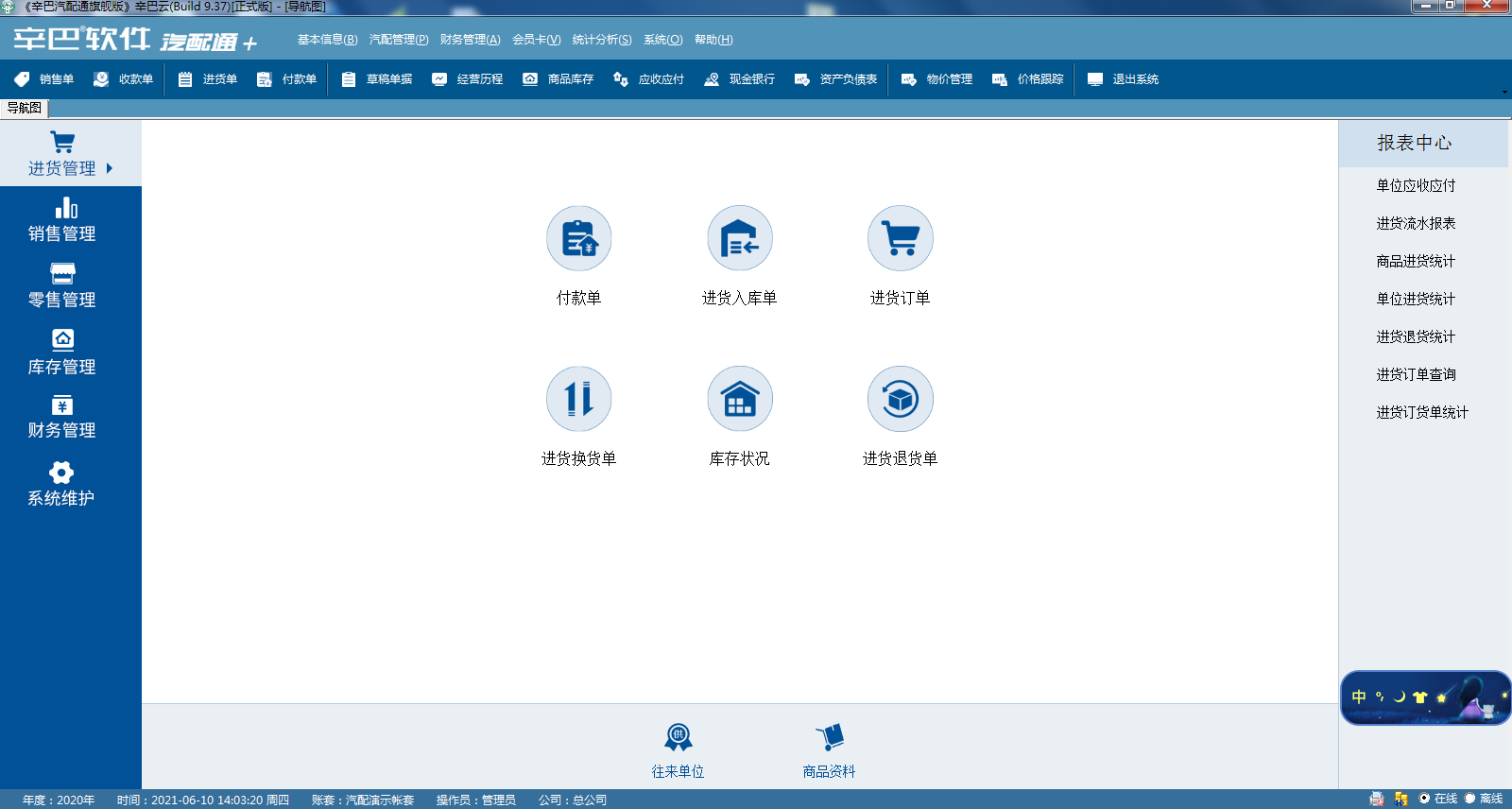Open 物价管理 from the toolbar
Viewport: 1512px width, 809px height.
pyautogui.click(x=937, y=79)
